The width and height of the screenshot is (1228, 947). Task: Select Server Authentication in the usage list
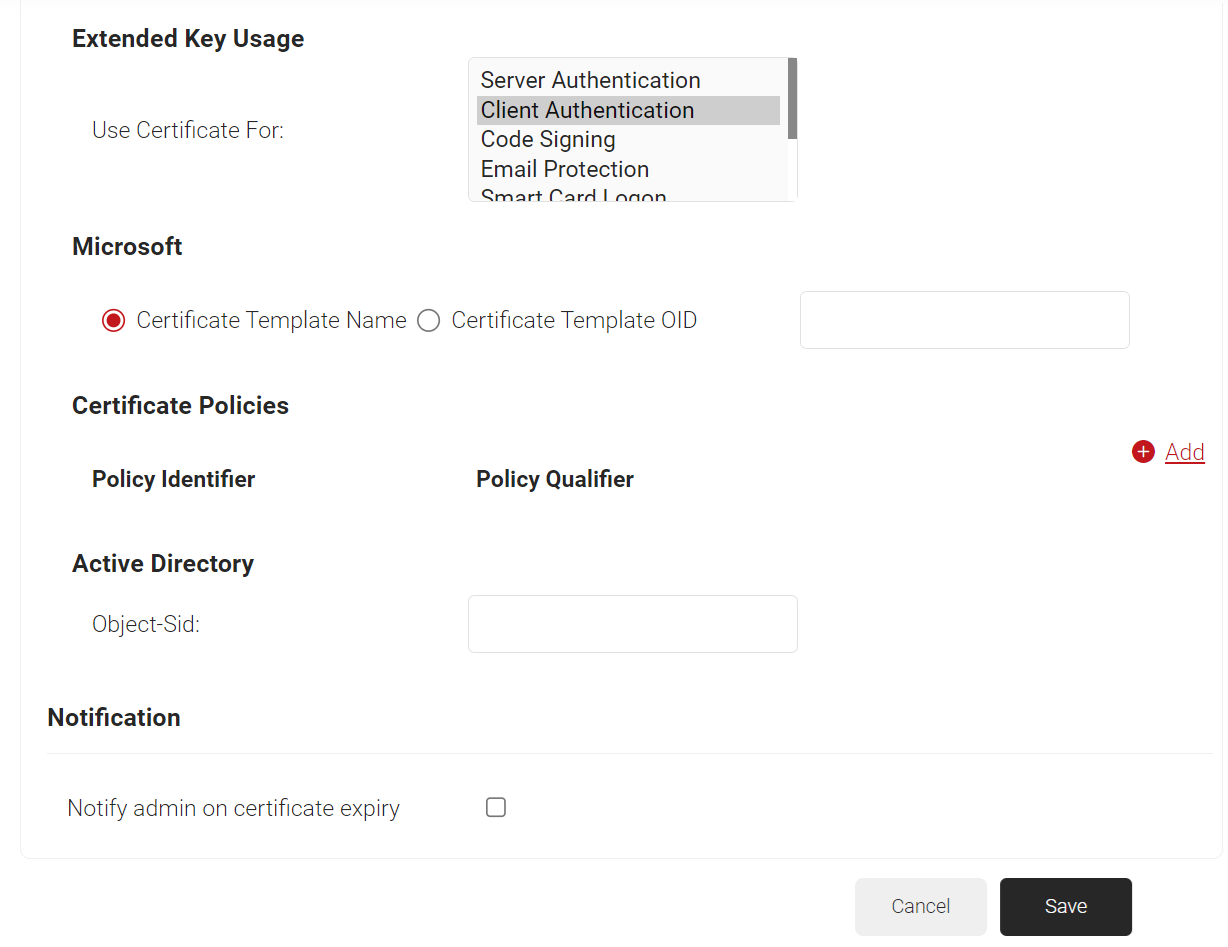point(590,80)
